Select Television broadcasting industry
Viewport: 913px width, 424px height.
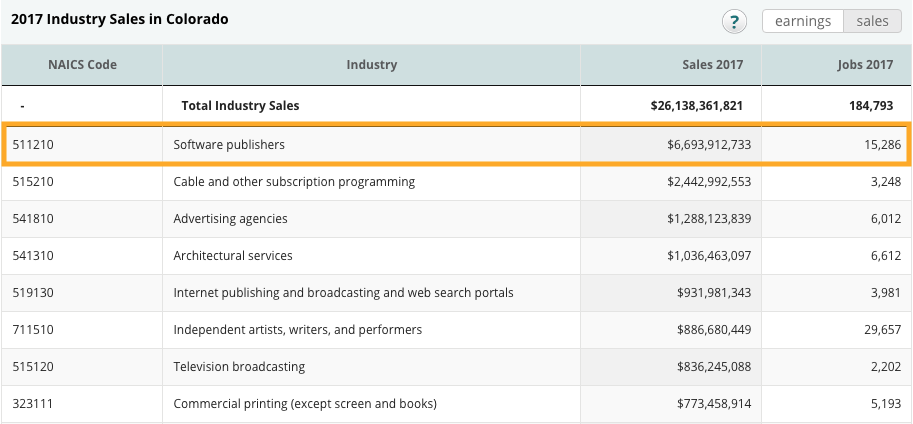pyautogui.click(x=239, y=367)
